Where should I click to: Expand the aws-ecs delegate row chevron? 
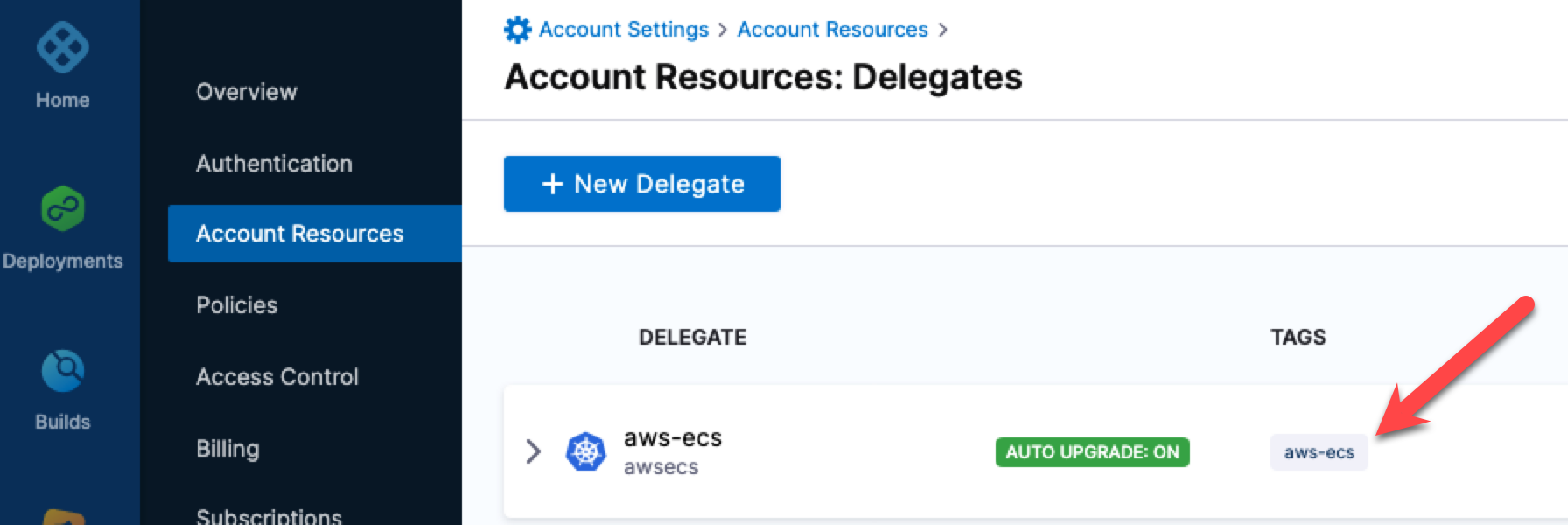point(533,451)
